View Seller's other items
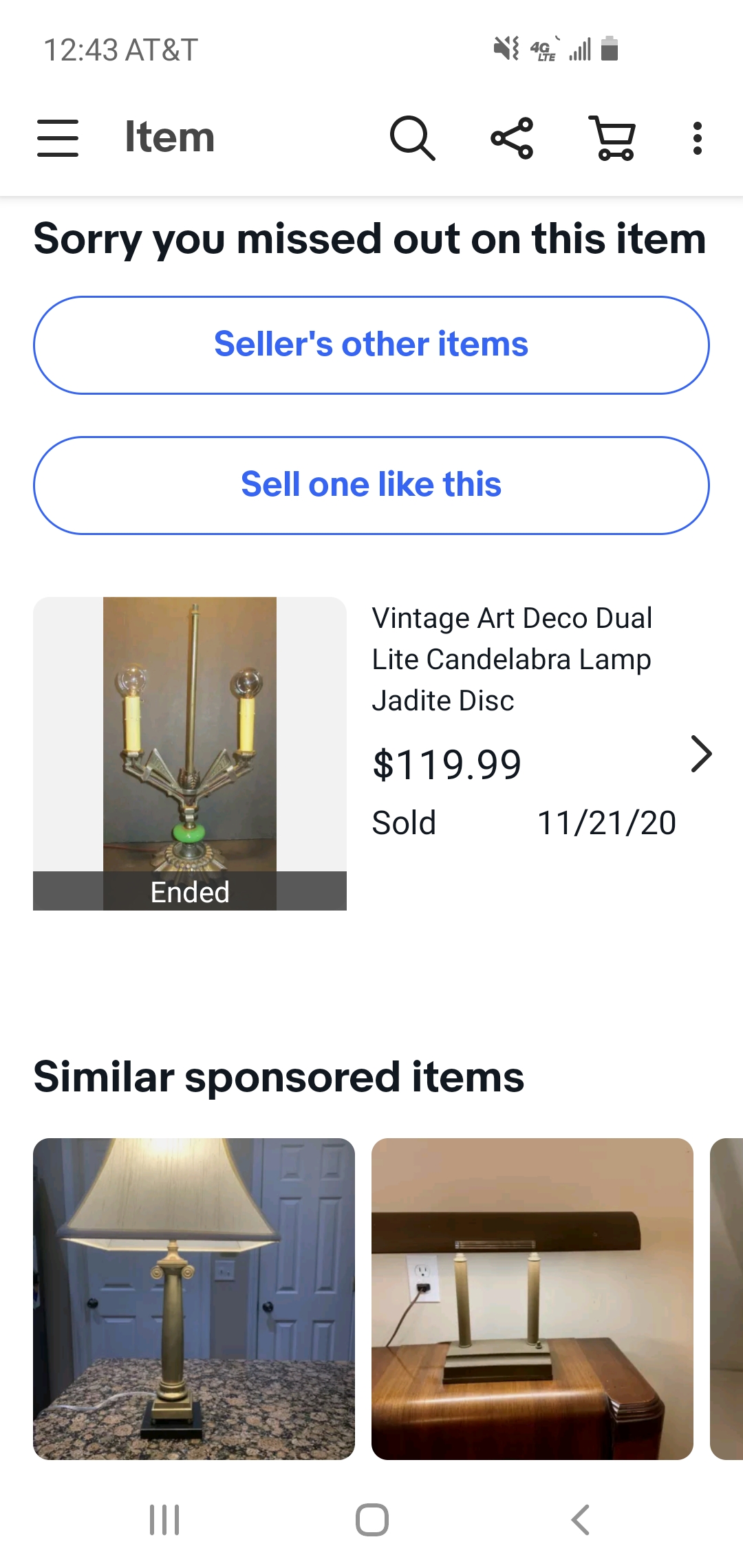This screenshot has width=743, height=1568. (x=371, y=345)
